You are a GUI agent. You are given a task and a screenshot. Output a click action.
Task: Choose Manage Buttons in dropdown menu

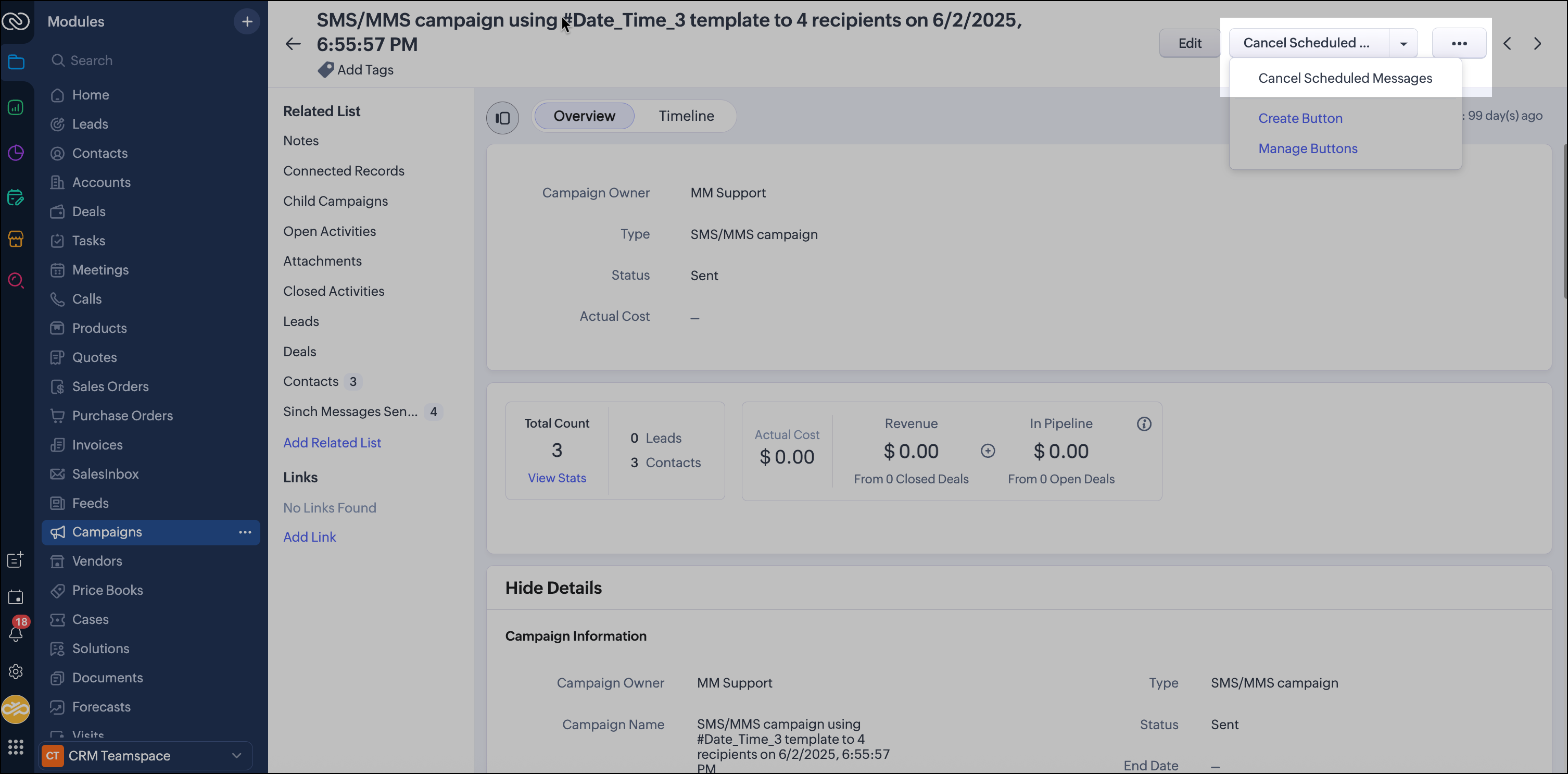(x=1308, y=149)
